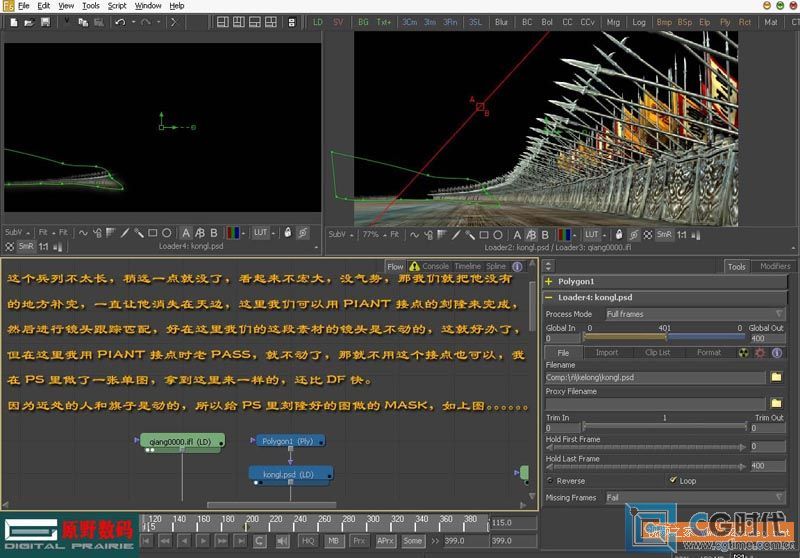Toggle the HiQ button on timeline bar
The width and height of the screenshot is (800, 558).
click(x=308, y=541)
